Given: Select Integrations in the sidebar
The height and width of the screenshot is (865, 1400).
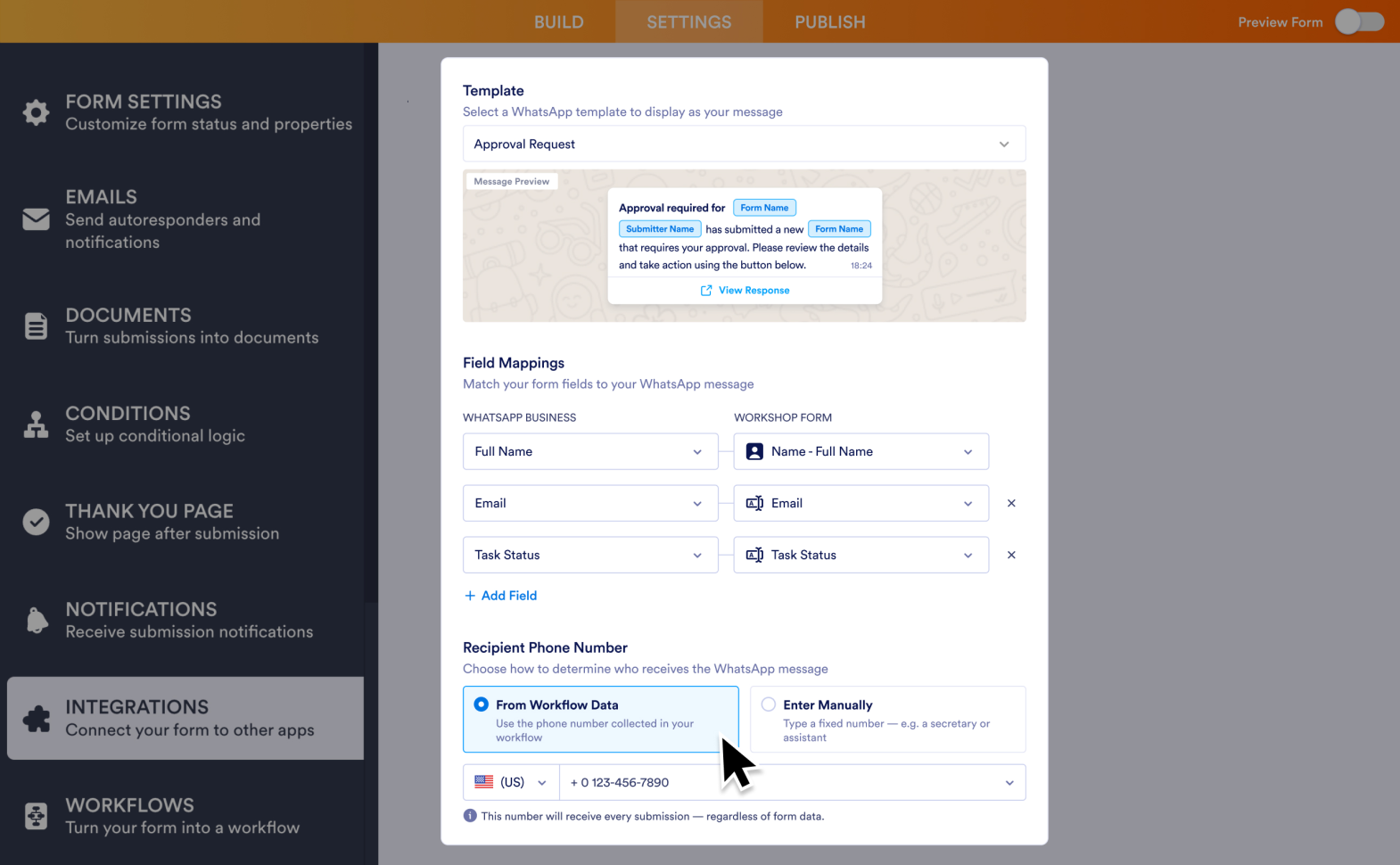Looking at the screenshot, I should click(185, 718).
